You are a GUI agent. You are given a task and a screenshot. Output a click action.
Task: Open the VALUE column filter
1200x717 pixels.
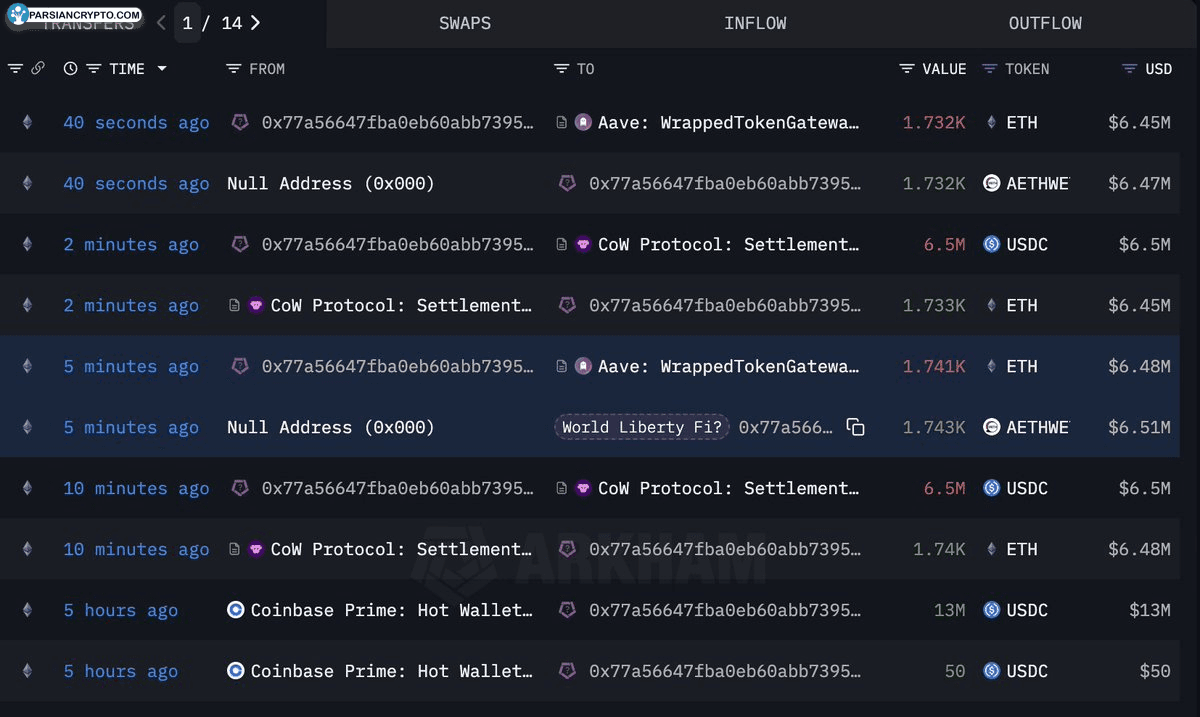[x=907, y=68]
